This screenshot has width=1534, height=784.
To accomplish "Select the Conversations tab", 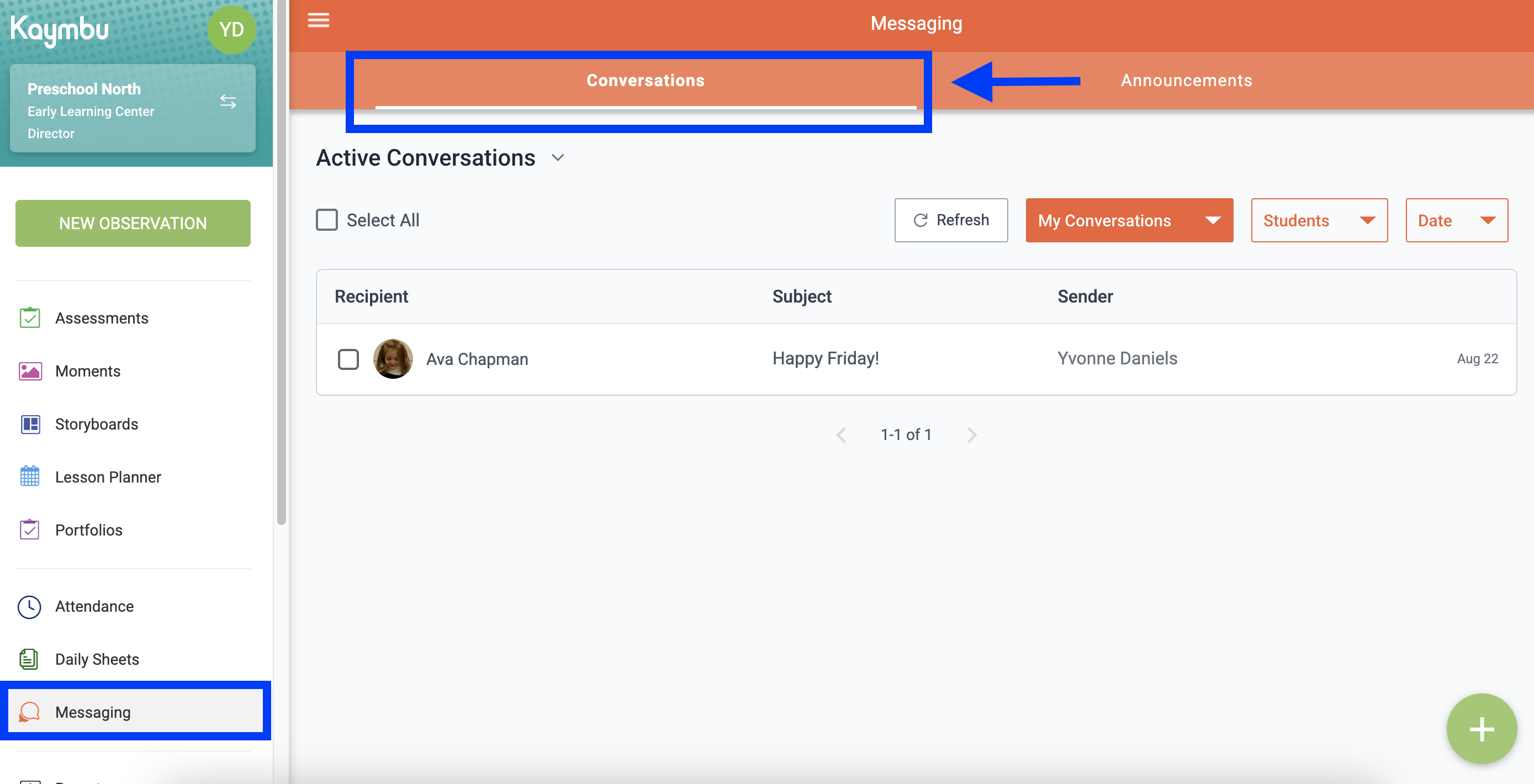I will (646, 81).
